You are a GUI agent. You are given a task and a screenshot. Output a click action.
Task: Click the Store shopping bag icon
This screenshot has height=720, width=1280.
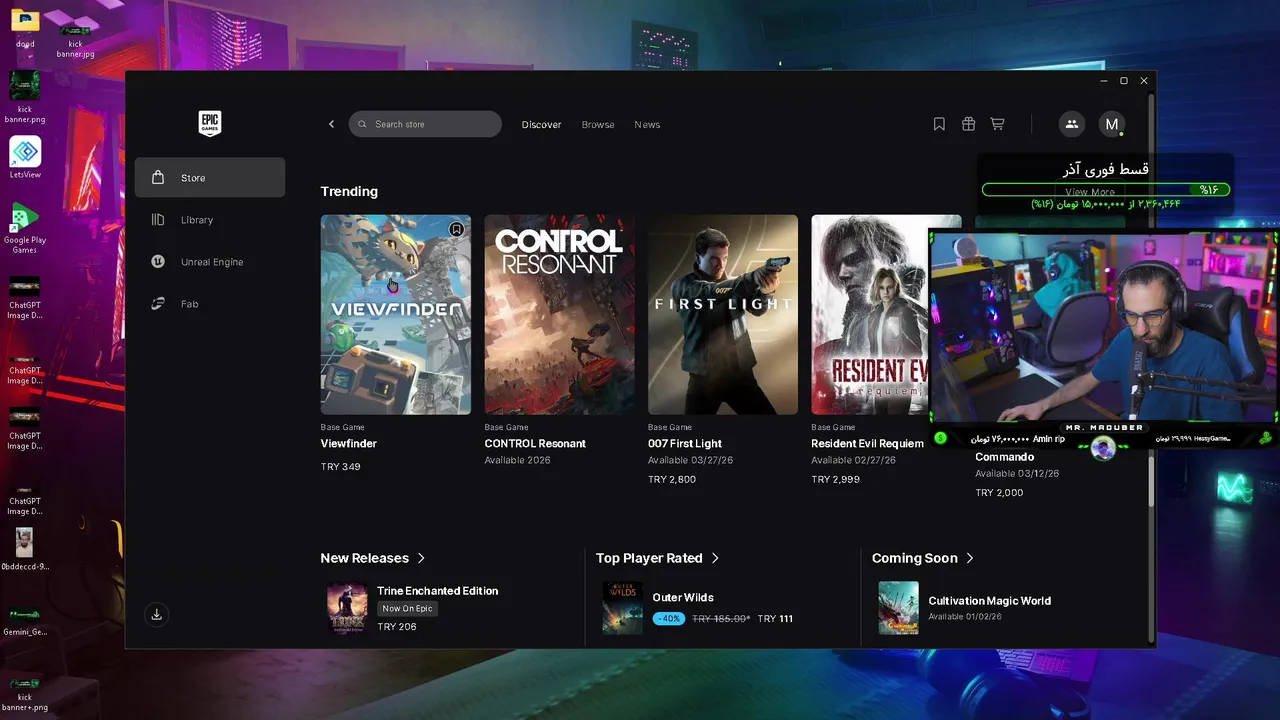point(158,177)
